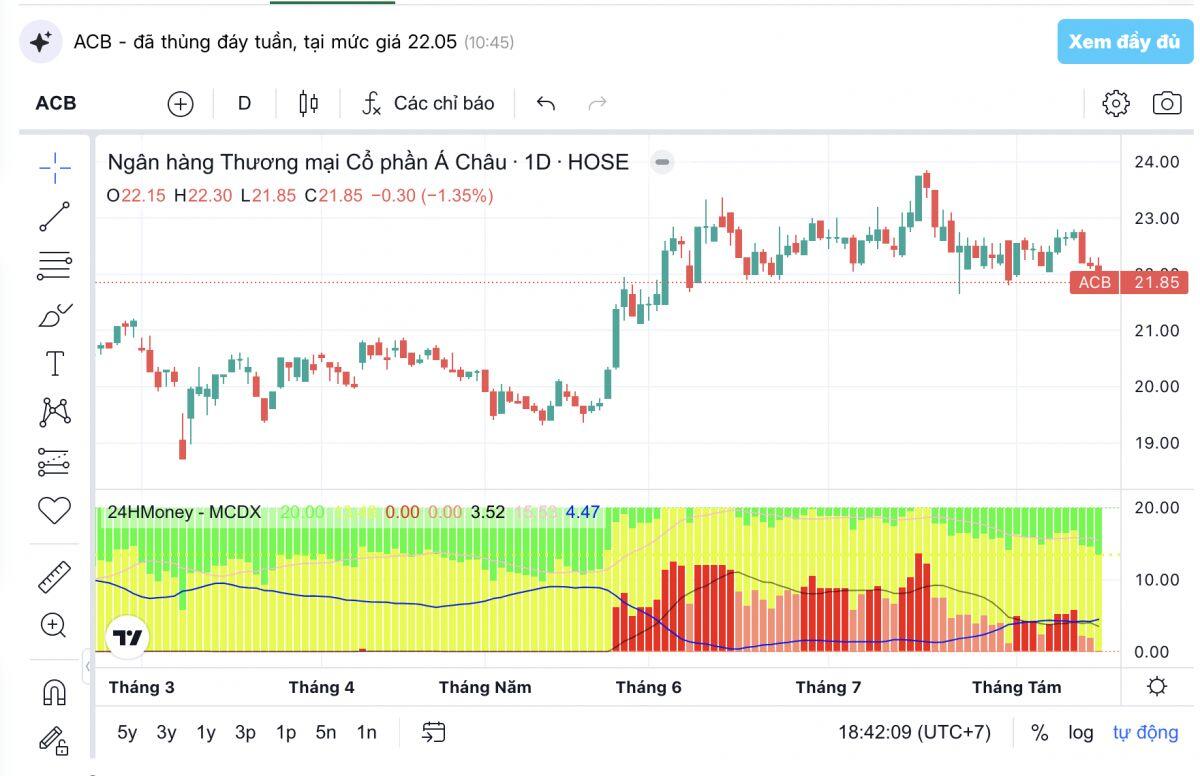Viewport: 1200px width, 776px height.
Task: Click the plus compare symbol icon
Action: pos(180,103)
